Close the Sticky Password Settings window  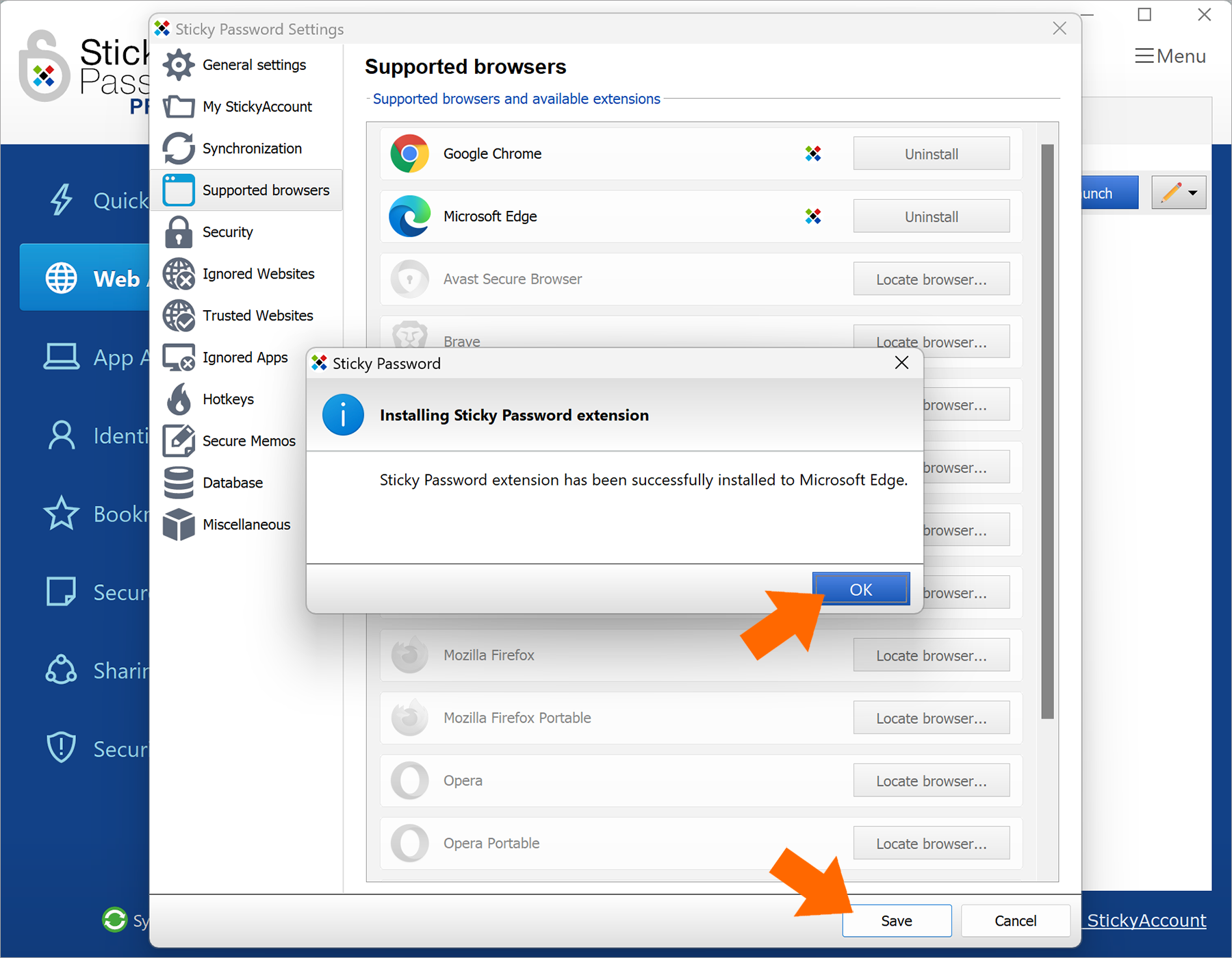click(x=1060, y=28)
